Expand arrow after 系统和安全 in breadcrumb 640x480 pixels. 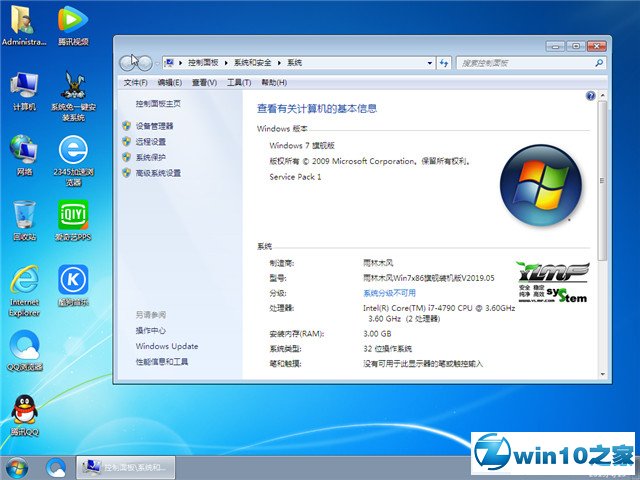(x=279, y=63)
